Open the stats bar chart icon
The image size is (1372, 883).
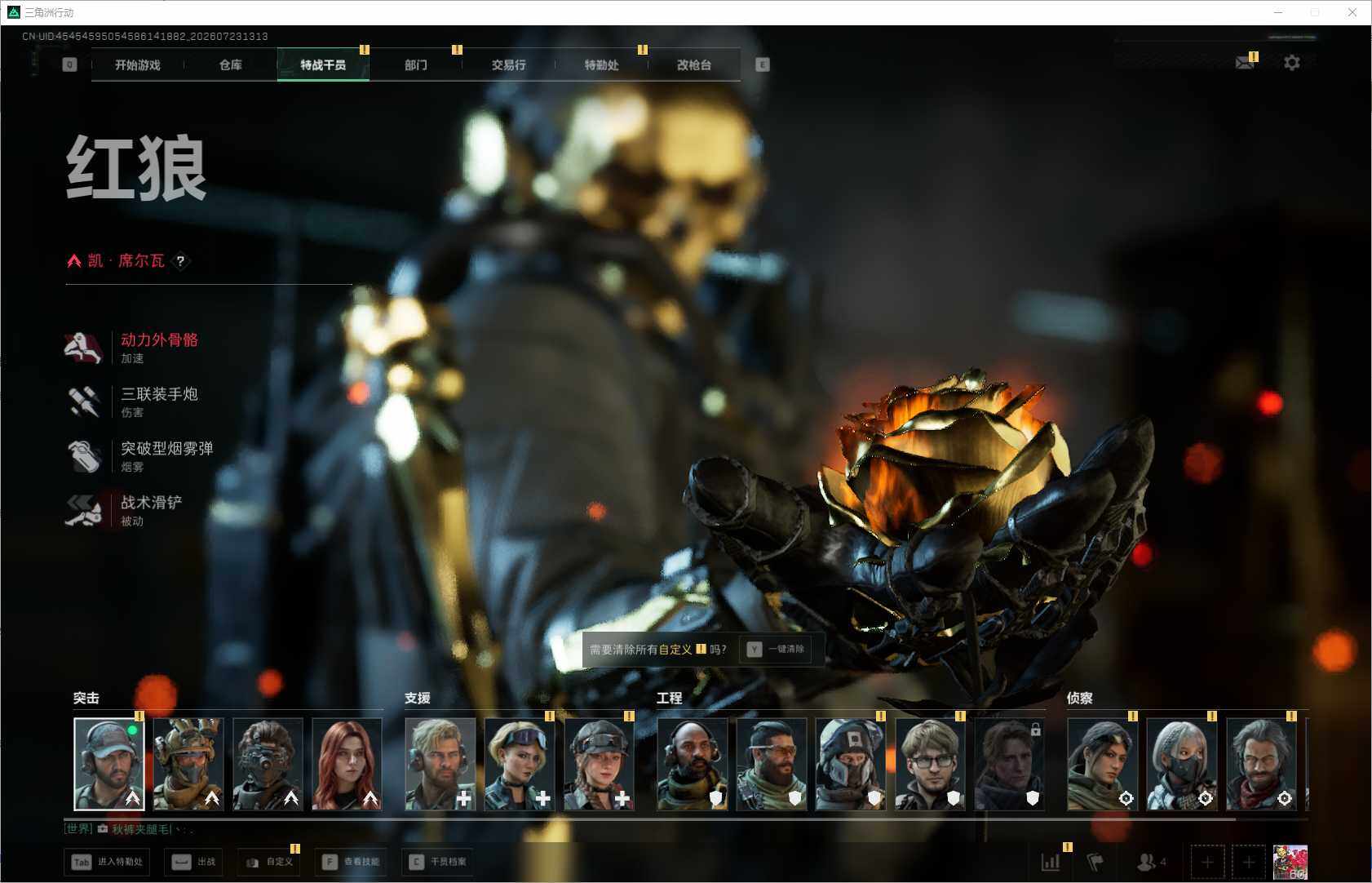tap(1051, 862)
